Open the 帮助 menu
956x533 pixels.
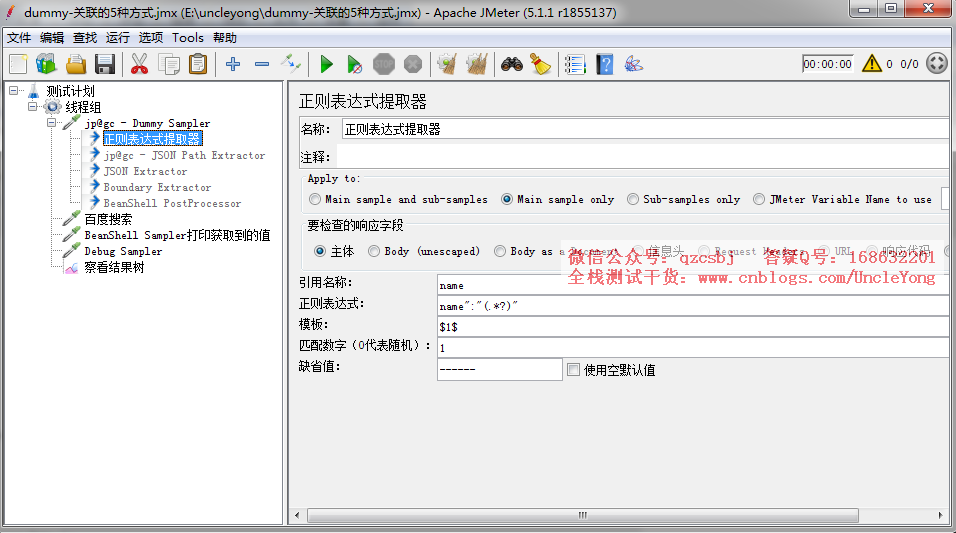[x=224, y=38]
